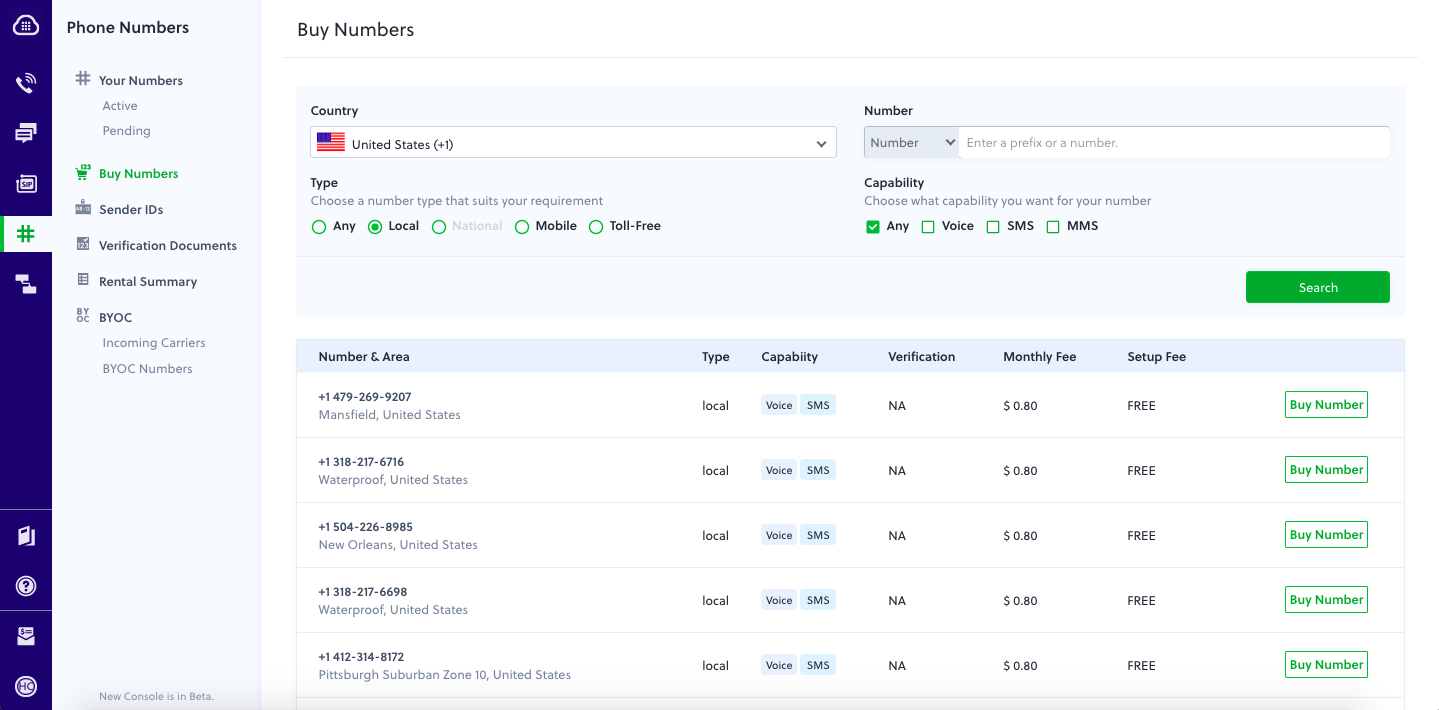Tick the Voice capability checkbox
This screenshot has width=1439, height=710.
[x=928, y=227]
